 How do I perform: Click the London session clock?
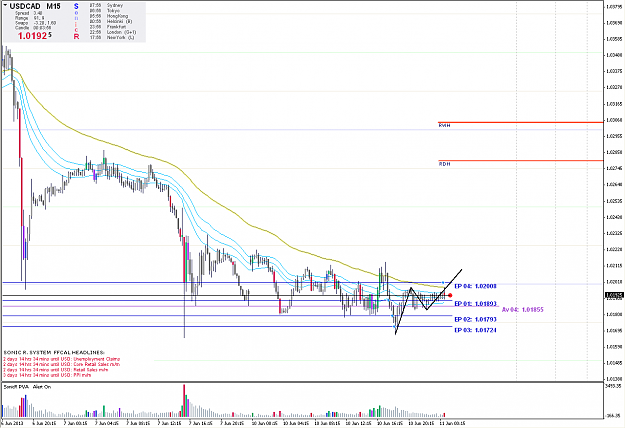click(x=113, y=32)
